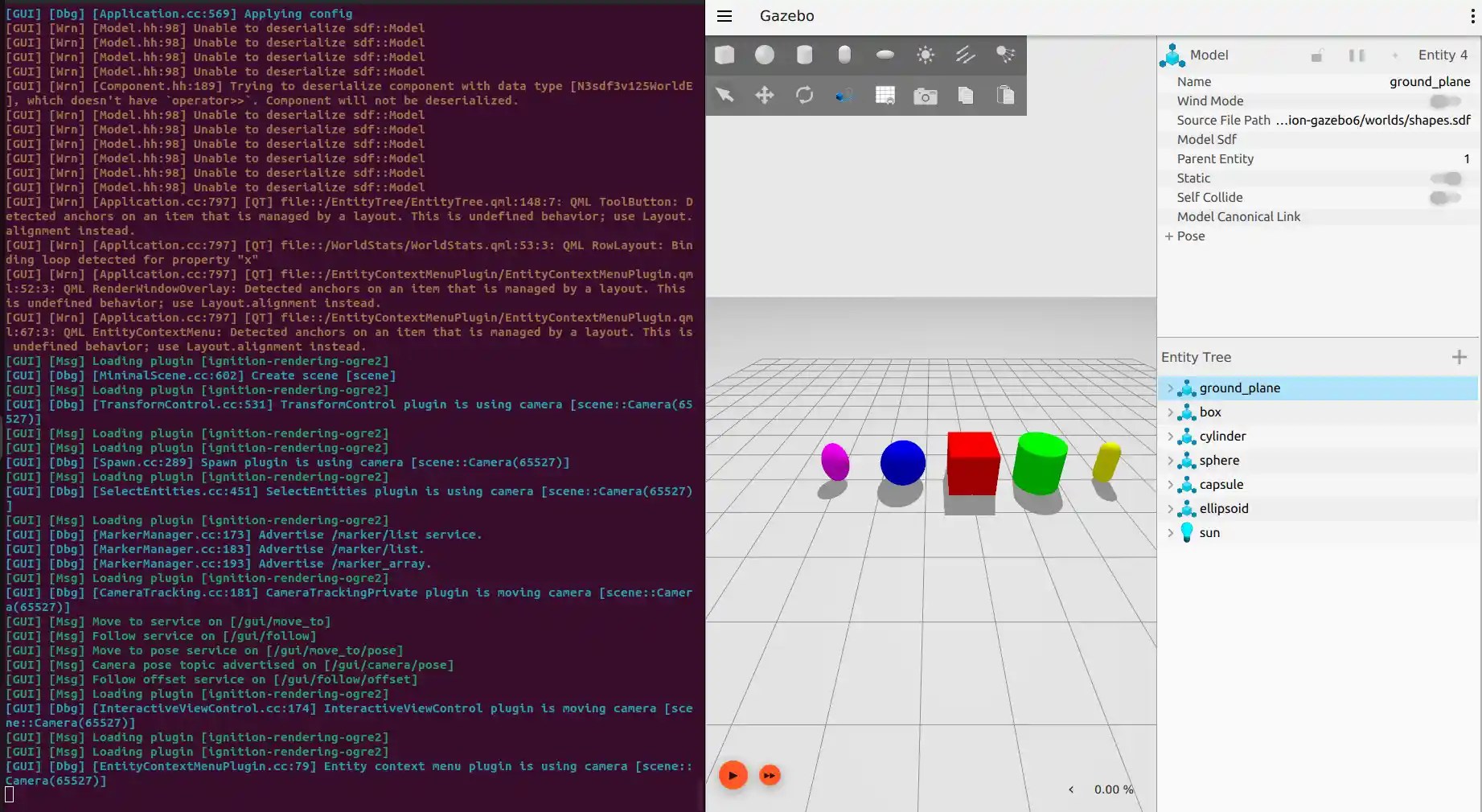Expand the sun tree node
Screen dimensions: 1482x812
[x=1170, y=533]
